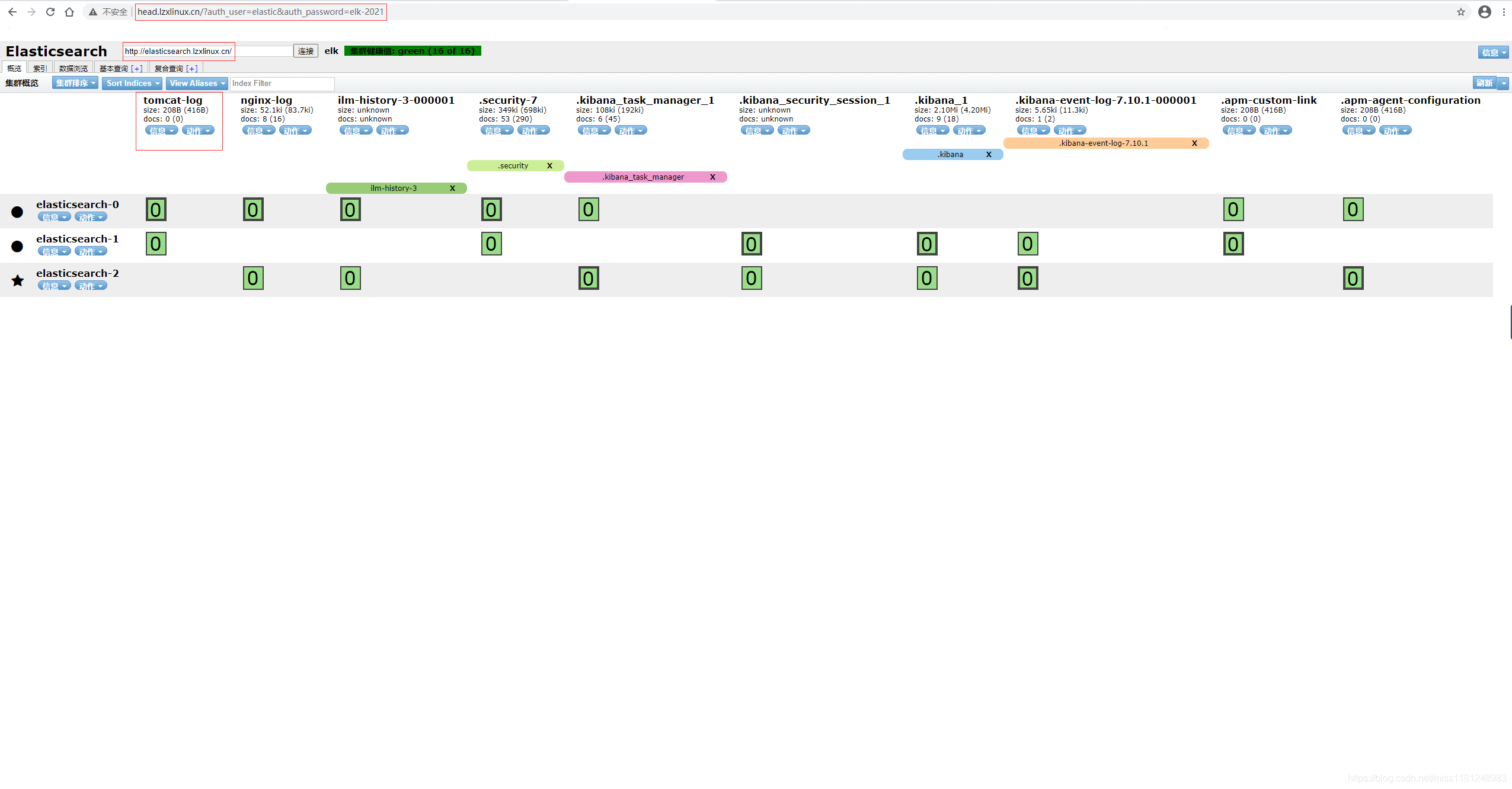1512x789 pixels.
Task: Expand the View Aliases dropdown
Action: pos(197,84)
